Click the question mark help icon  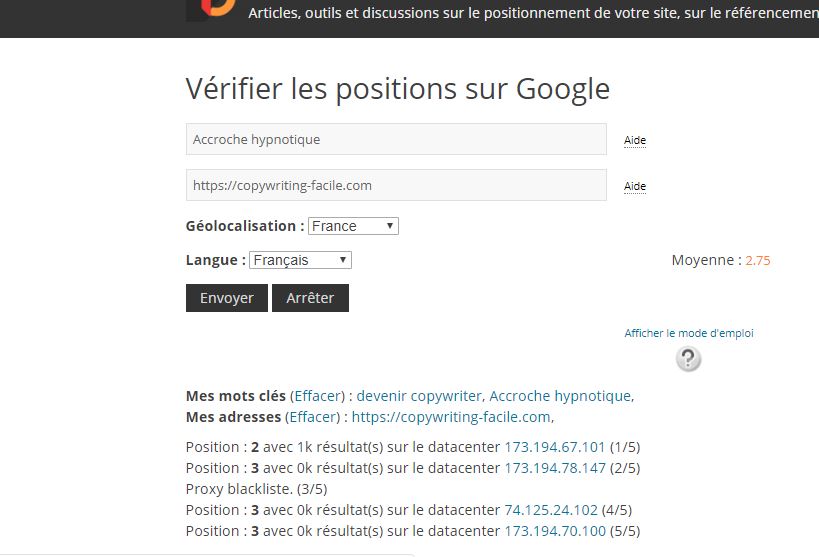[688, 359]
